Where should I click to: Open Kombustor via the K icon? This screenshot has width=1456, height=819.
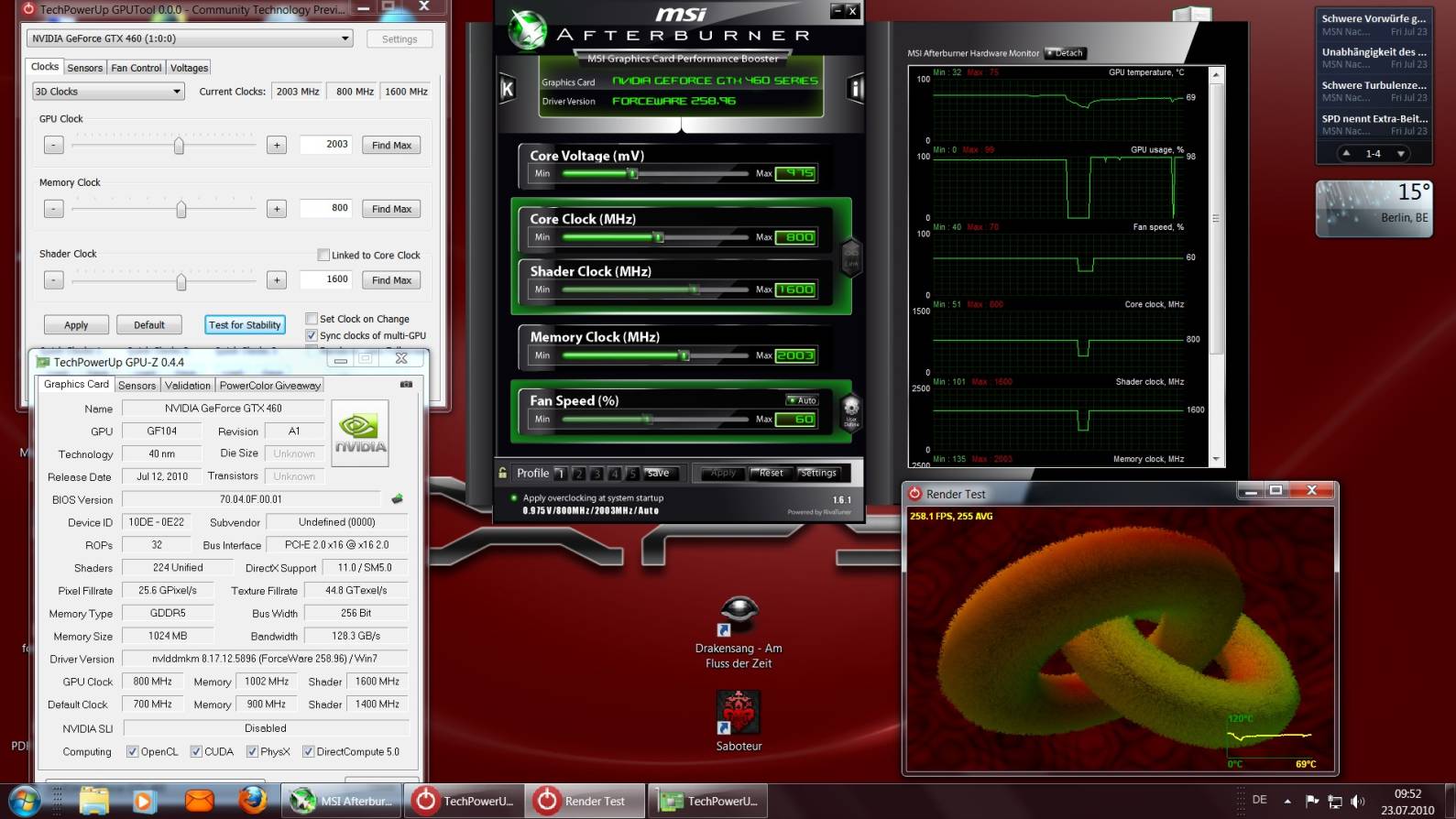(507, 89)
